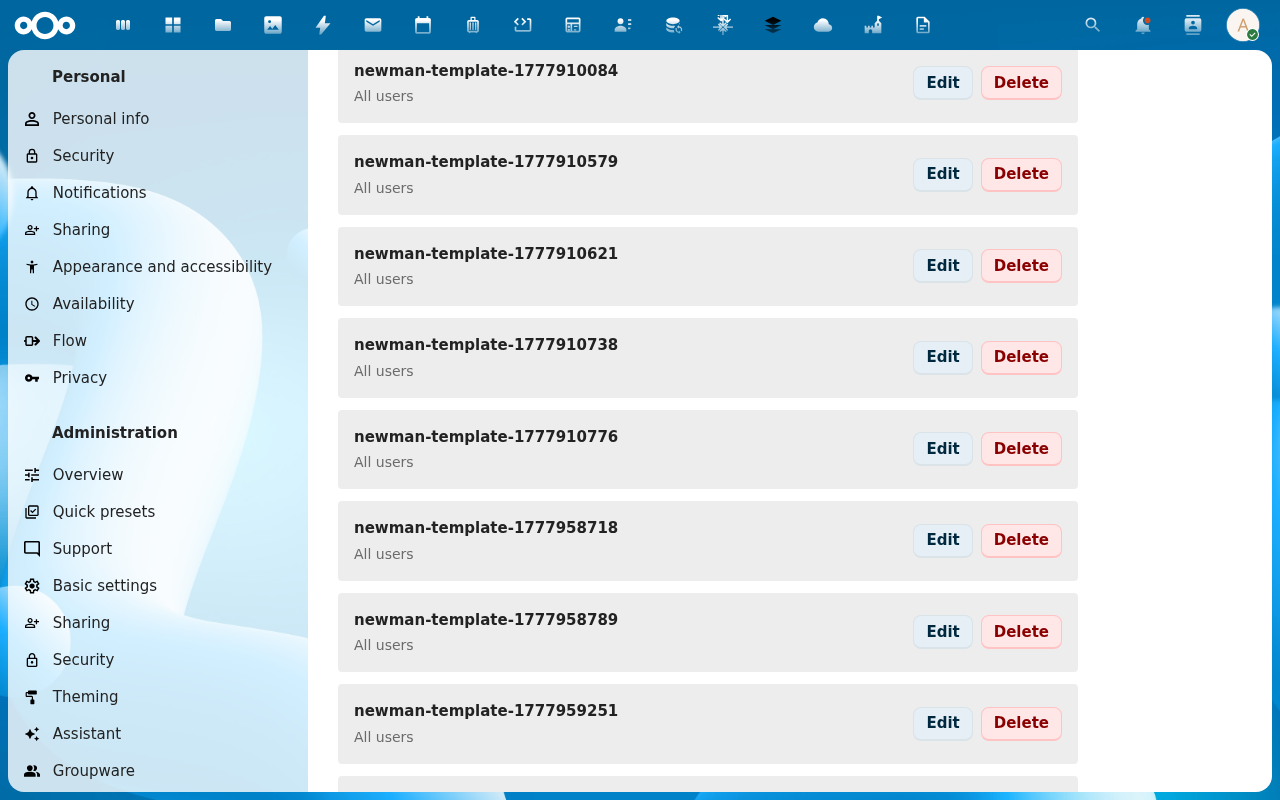This screenshot has width=1280, height=800.
Task: Open the search magnifier in header
Action: coord(1093,25)
